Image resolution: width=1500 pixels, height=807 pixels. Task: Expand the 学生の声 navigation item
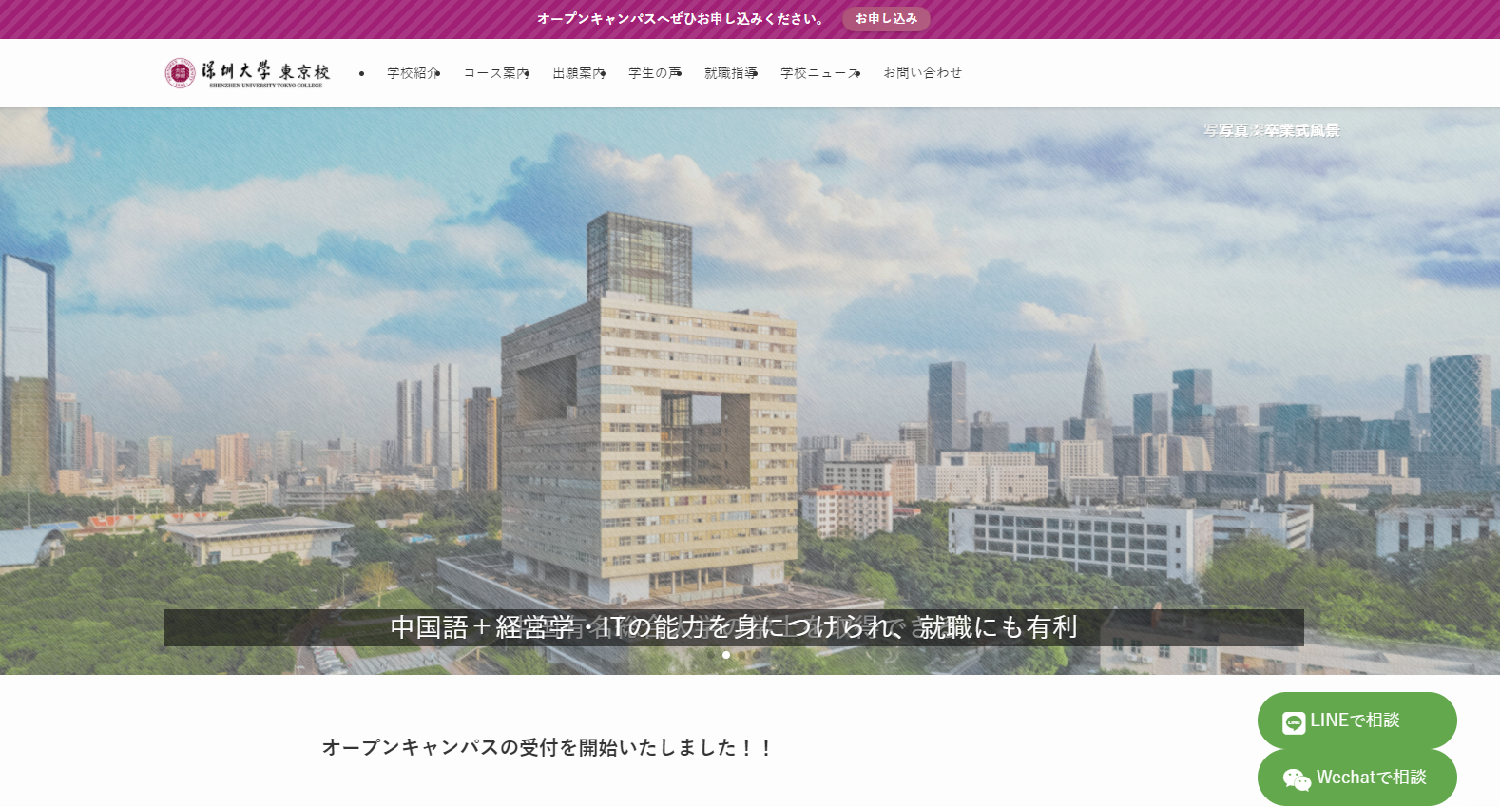tap(654, 73)
